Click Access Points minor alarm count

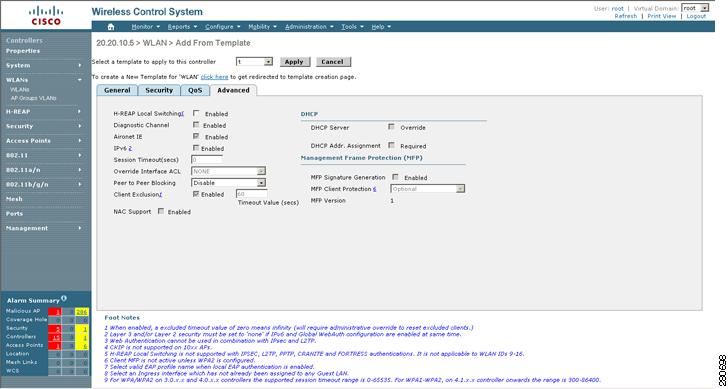click(82, 345)
